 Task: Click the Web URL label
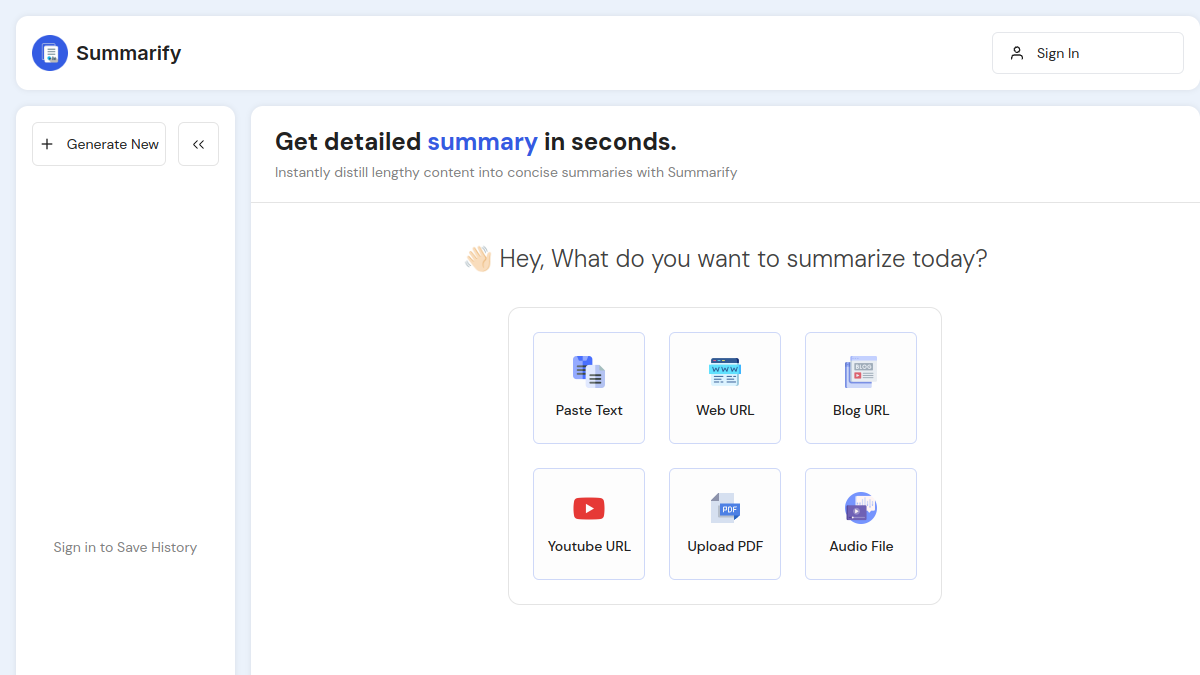coord(725,410)
